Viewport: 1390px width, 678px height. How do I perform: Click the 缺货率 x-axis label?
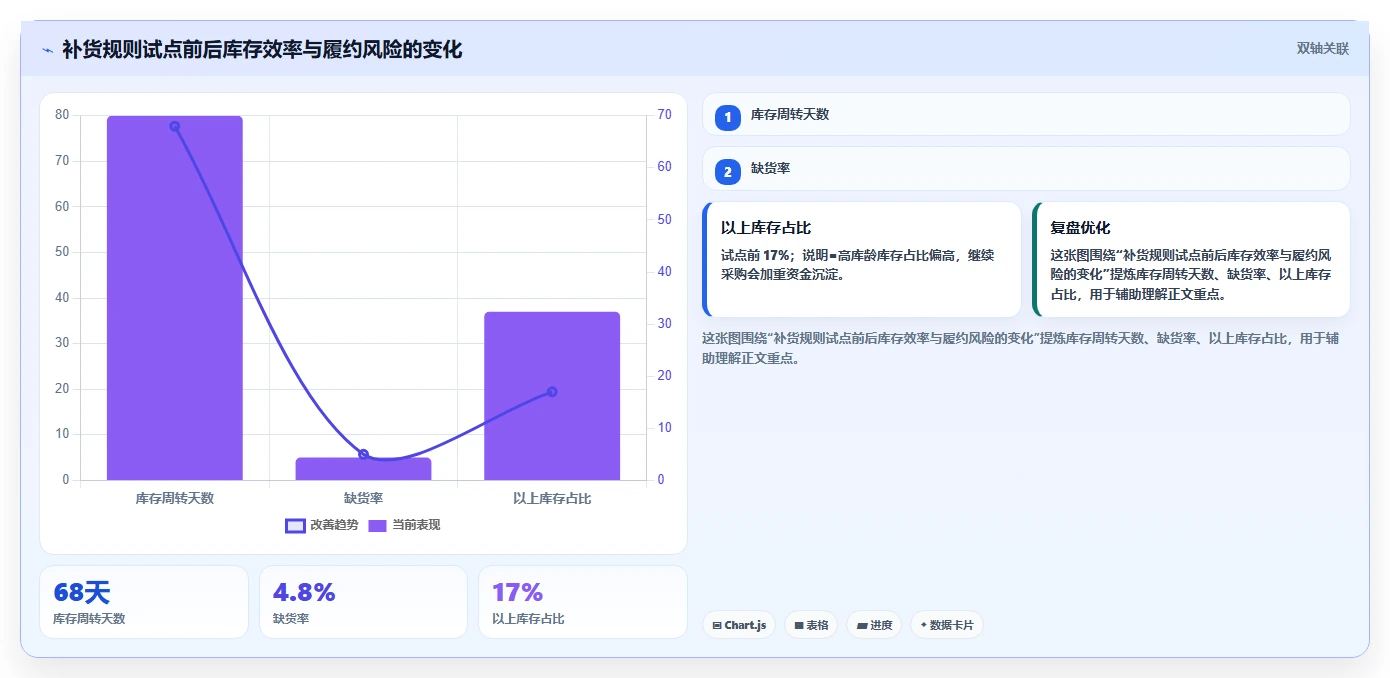pos(364,498)
